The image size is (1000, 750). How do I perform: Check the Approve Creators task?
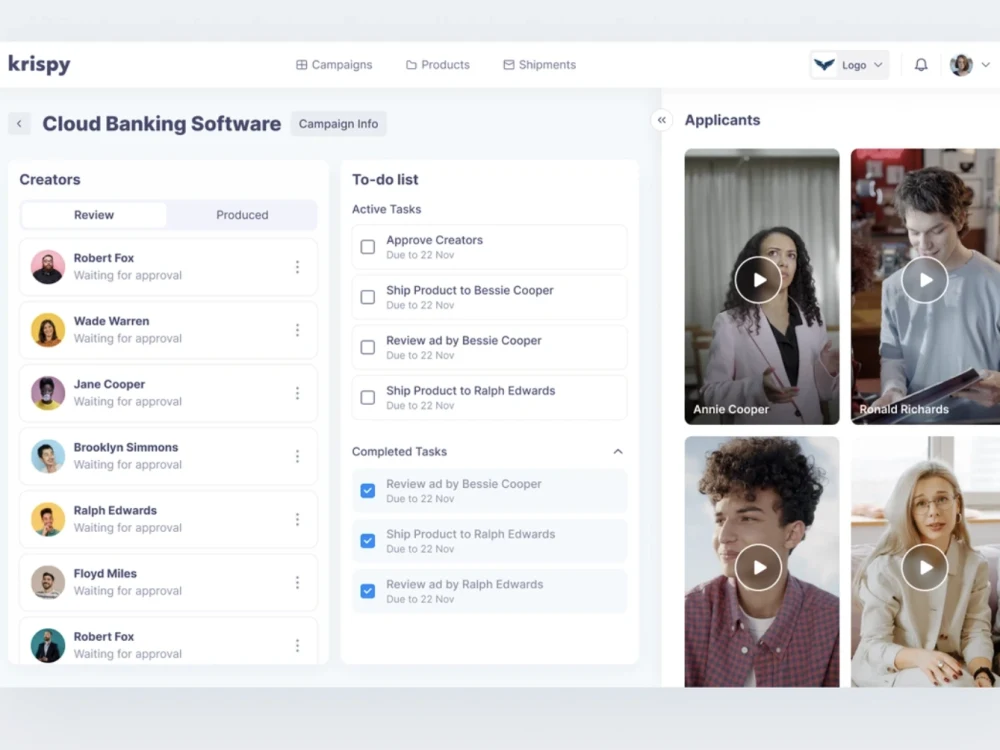(368, 247)
